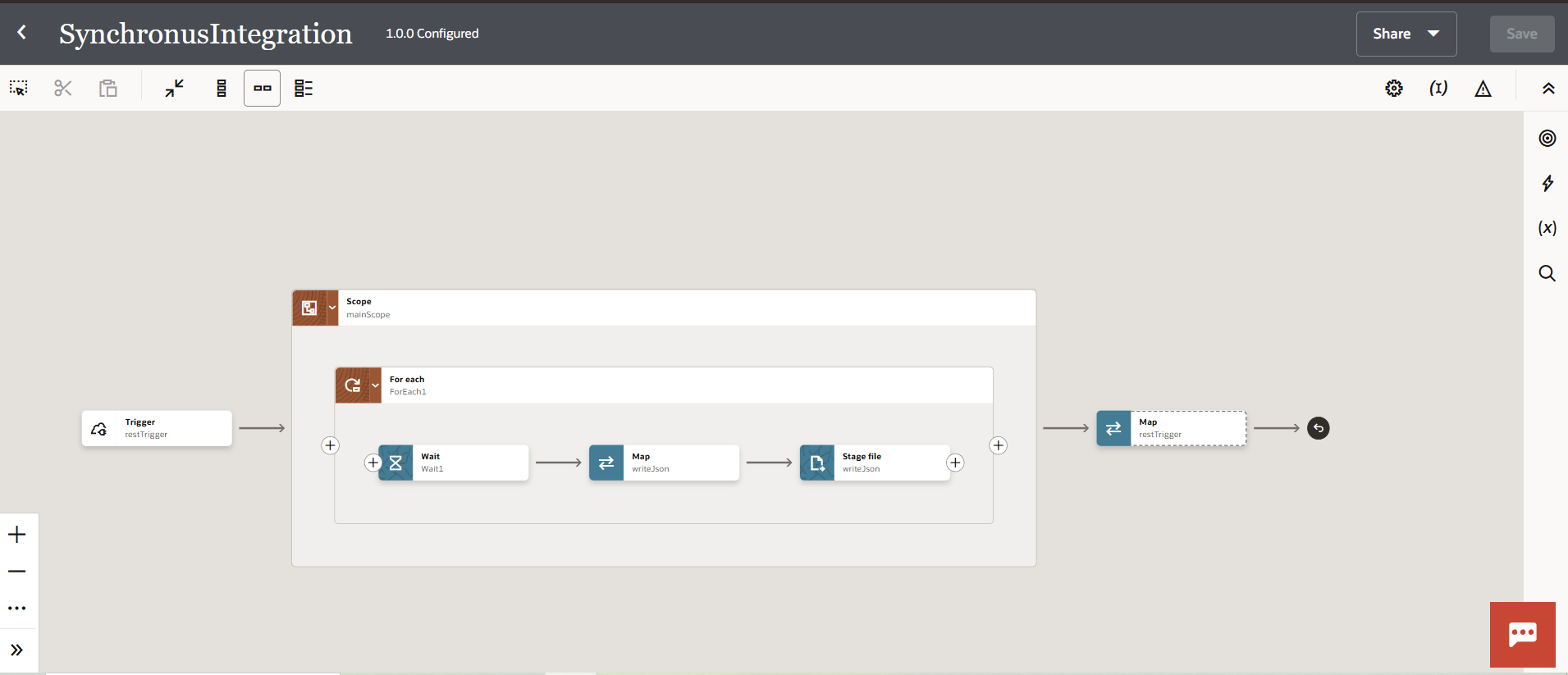
Task: Click the Save button
Action: click(1521, 34)
